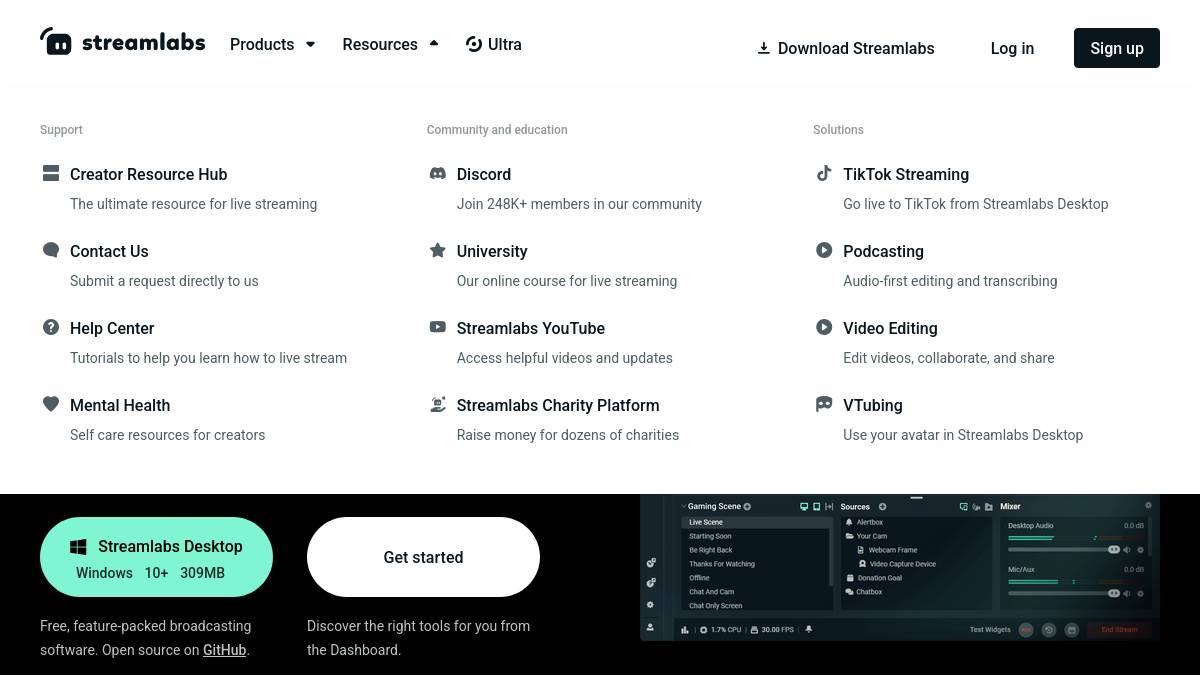Image resolution: width=1200 pixels, height=675 pixels.
Task: Click 'Community and education' heading
Action: click(x=497, y=130)
